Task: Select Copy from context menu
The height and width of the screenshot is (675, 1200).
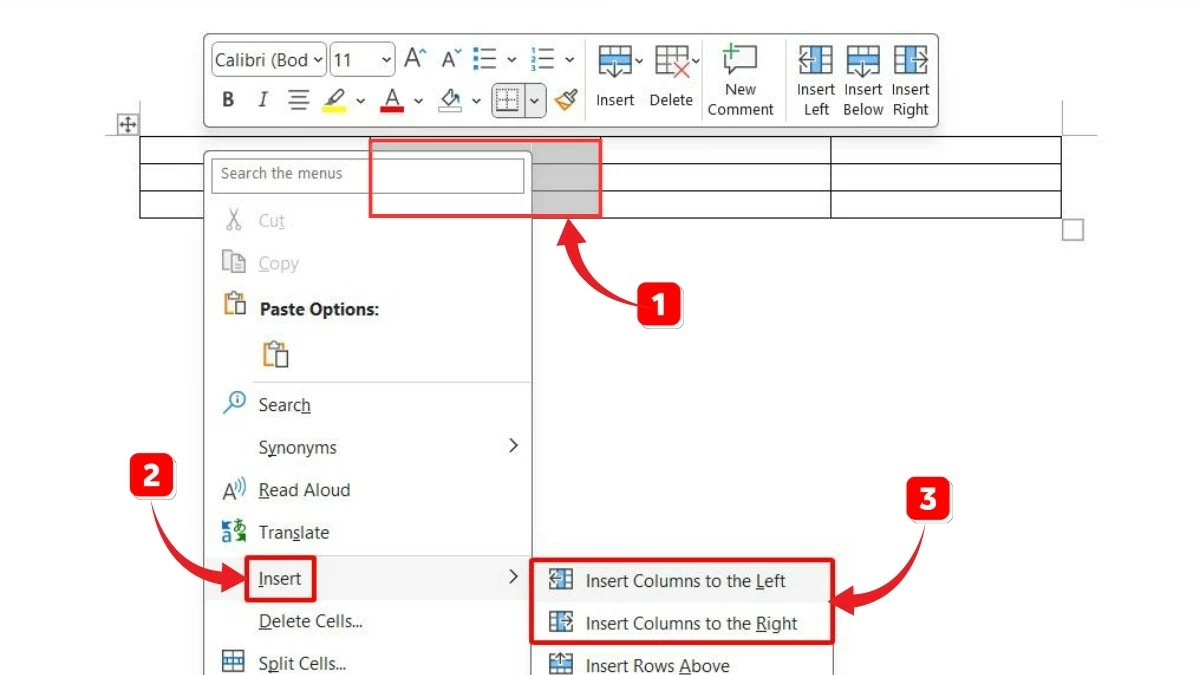Action: pos(368,263)
